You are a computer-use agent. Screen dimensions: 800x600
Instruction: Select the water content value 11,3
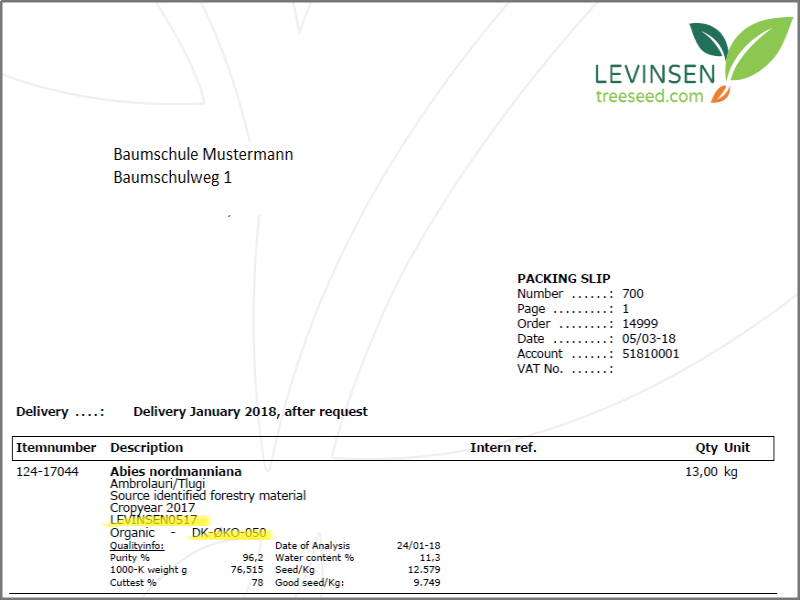[430, 558]
